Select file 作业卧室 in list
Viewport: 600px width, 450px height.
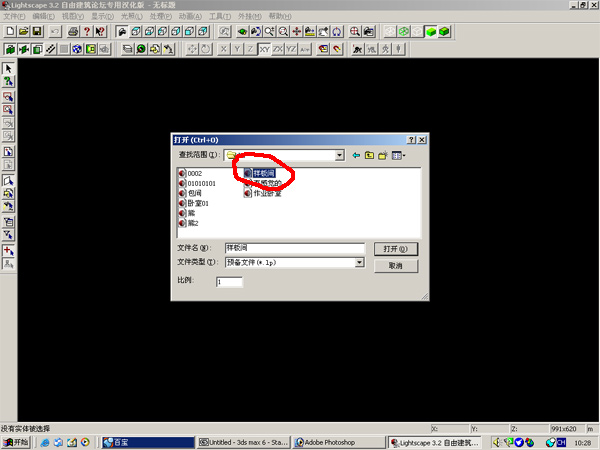(x=263, y=193)
